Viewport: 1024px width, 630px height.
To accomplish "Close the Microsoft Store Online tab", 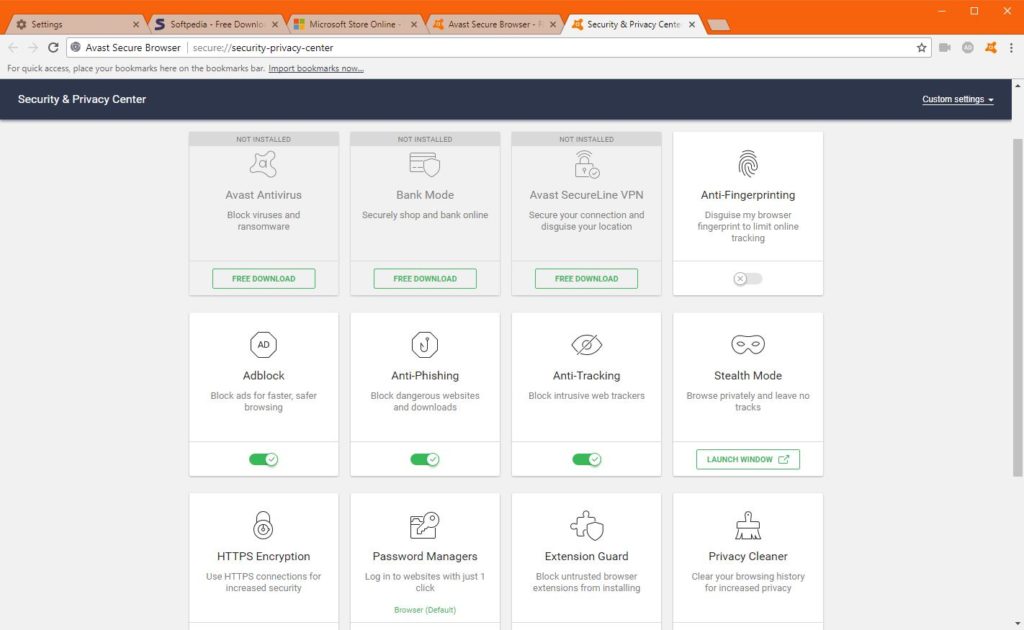I will point(414,24).
